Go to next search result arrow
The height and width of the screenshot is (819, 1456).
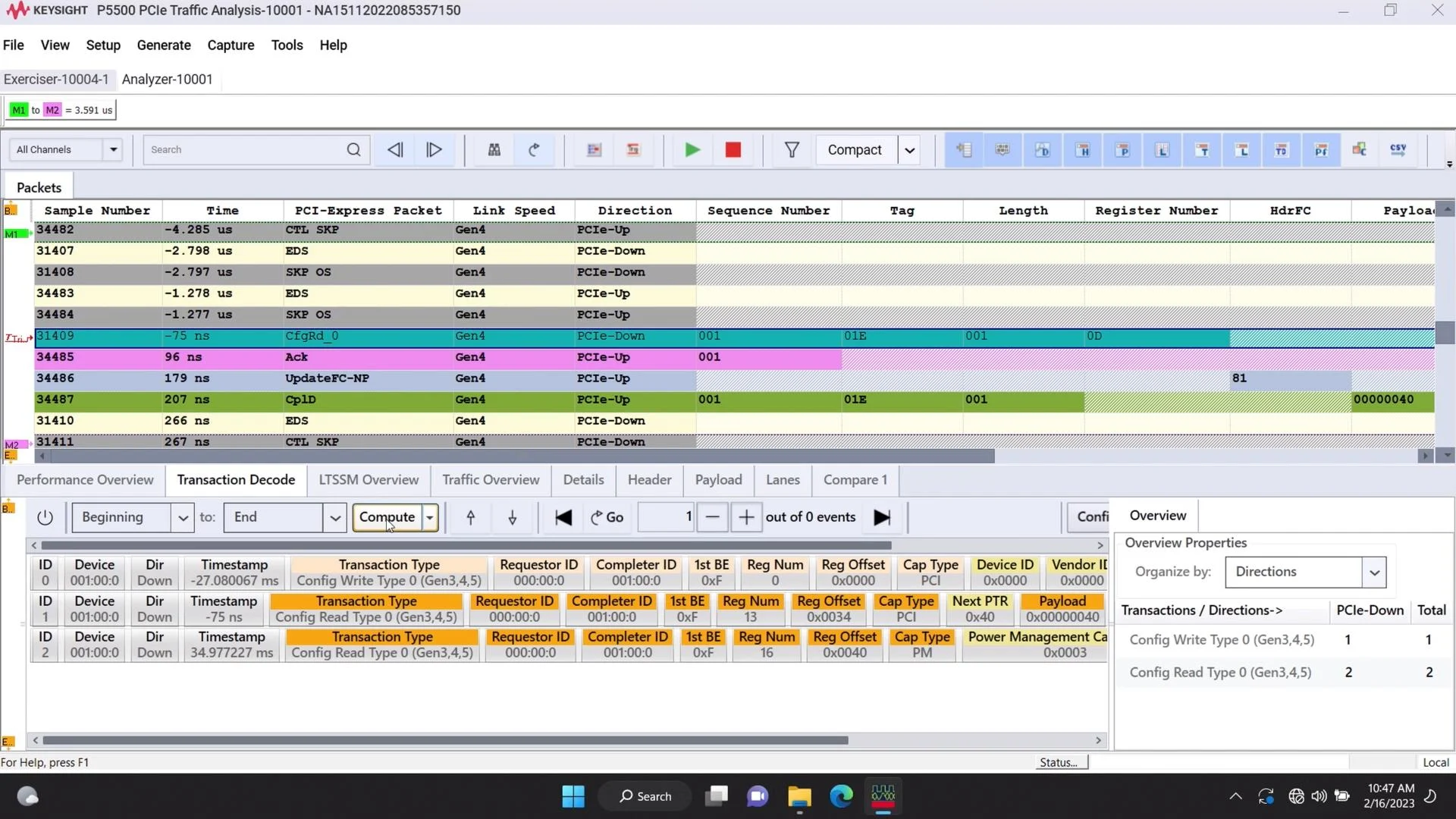pyautogui.click(x=434, y=149)
